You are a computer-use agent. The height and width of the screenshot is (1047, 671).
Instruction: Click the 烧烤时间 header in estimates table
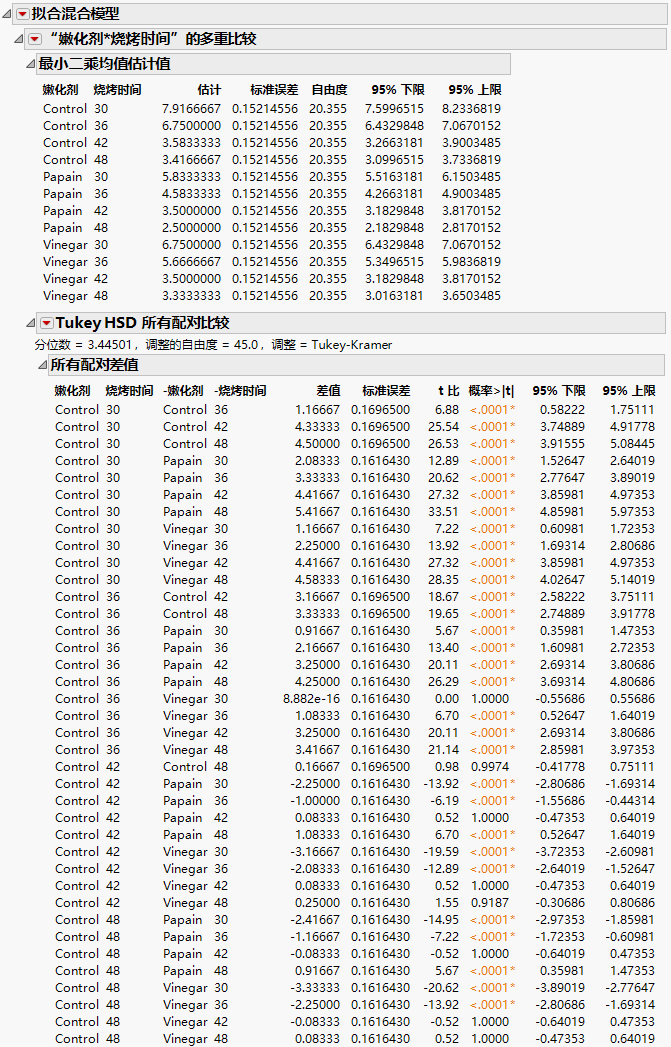pyautogui.click(x=117, y=89)
